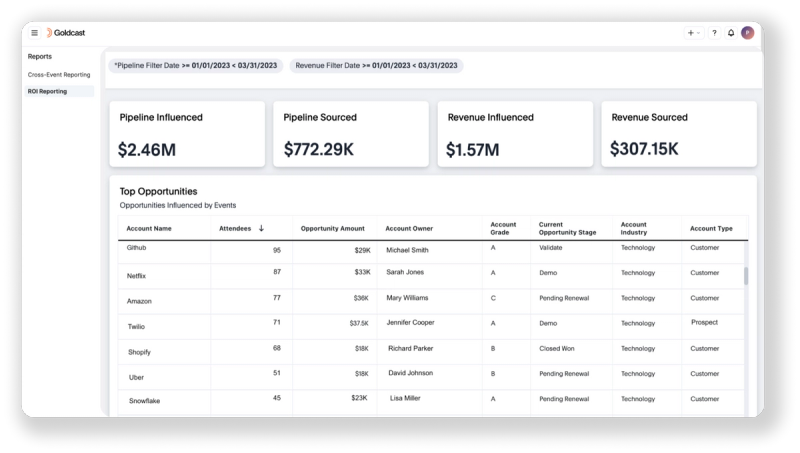Select the Twilio account name

136,326
